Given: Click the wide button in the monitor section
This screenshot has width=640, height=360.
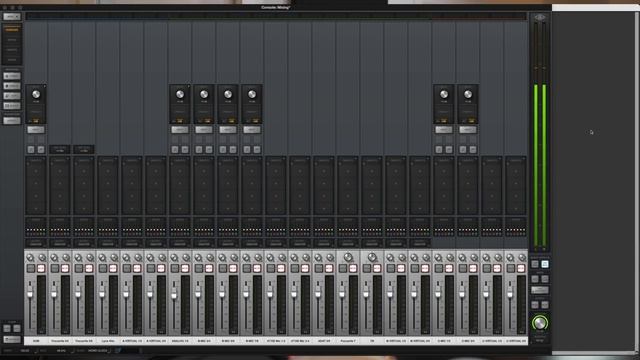Looking at the screenshot, I should 540,290.
